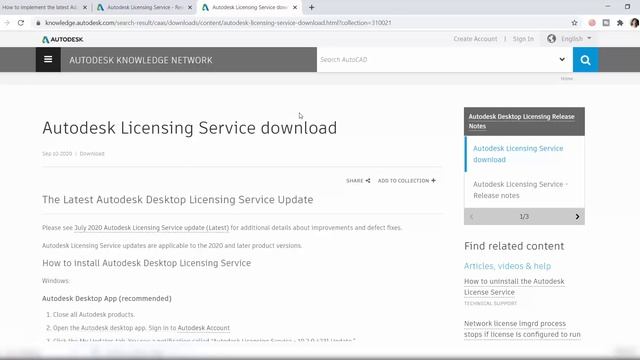This screenshot has width=640, height=360.
Task: Minimize the browser window
Action: (607, 7)
